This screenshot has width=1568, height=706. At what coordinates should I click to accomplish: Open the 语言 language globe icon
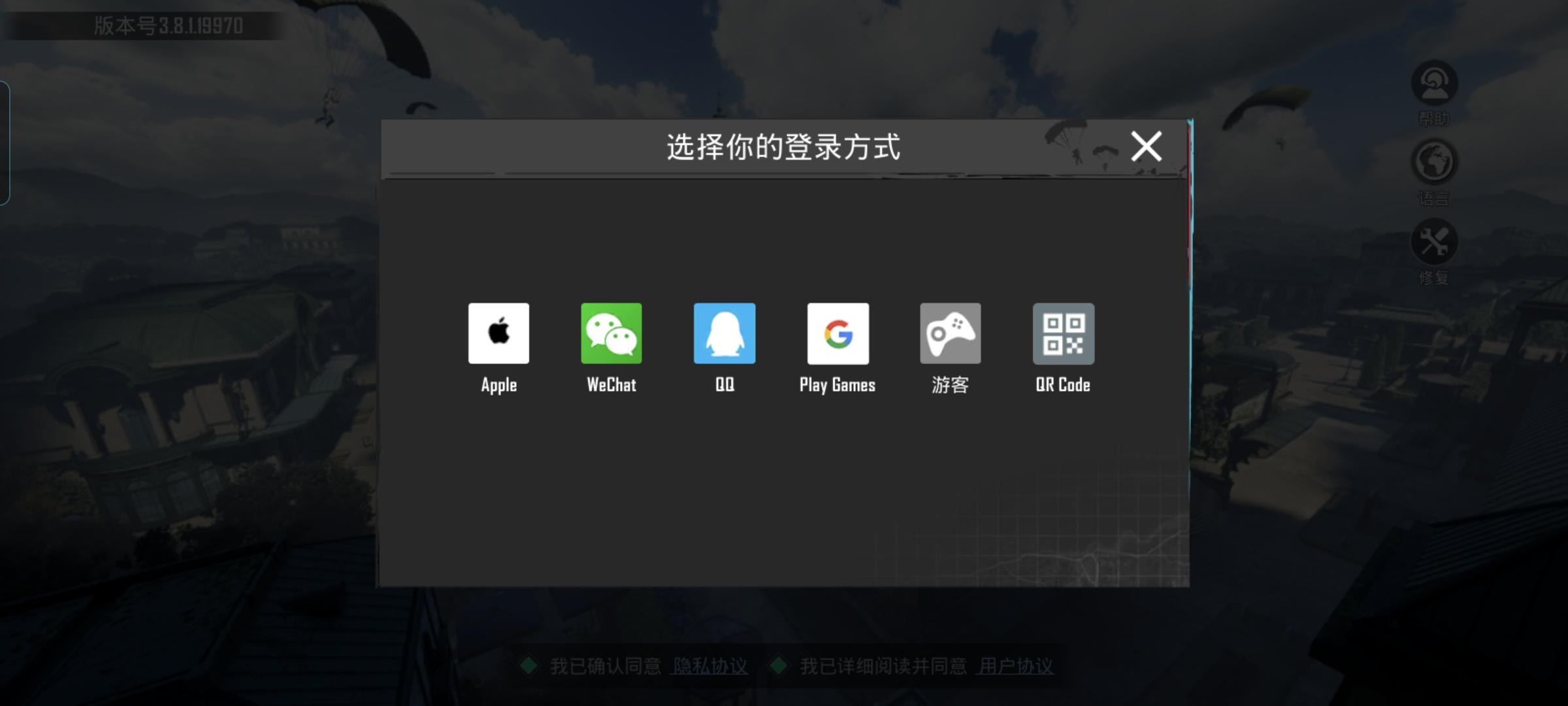point(1435,162)
